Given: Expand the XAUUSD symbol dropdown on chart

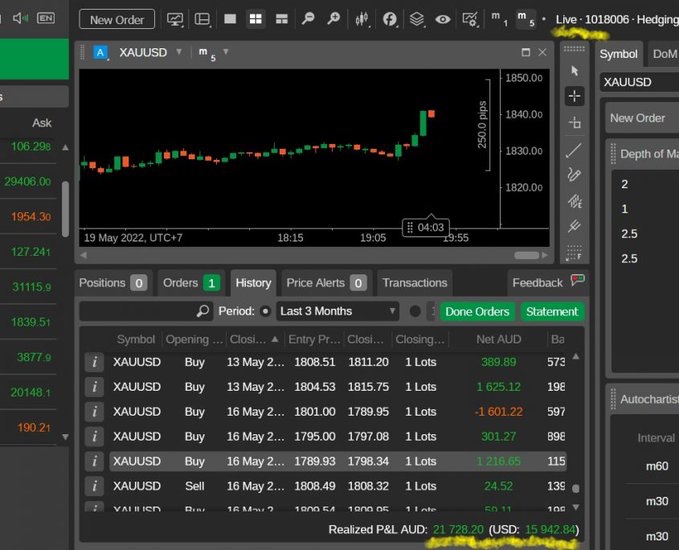Looking at the screenshot, I should click(179, 52).
